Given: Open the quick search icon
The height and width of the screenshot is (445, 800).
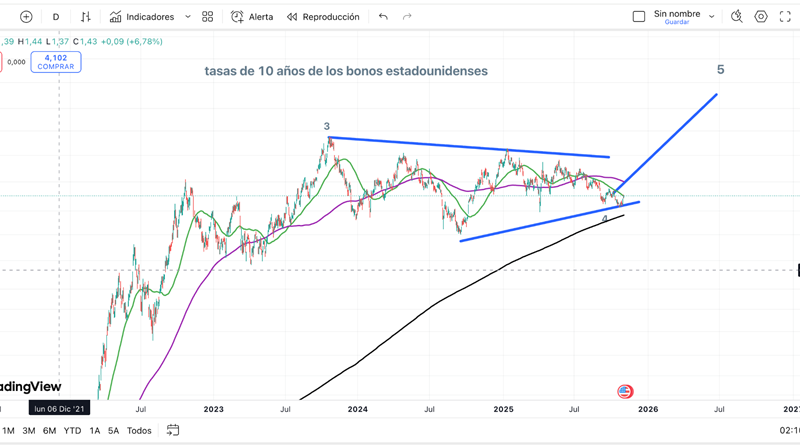Looking at the screenshot, I should pyautogui.click(x=737, y=17).
